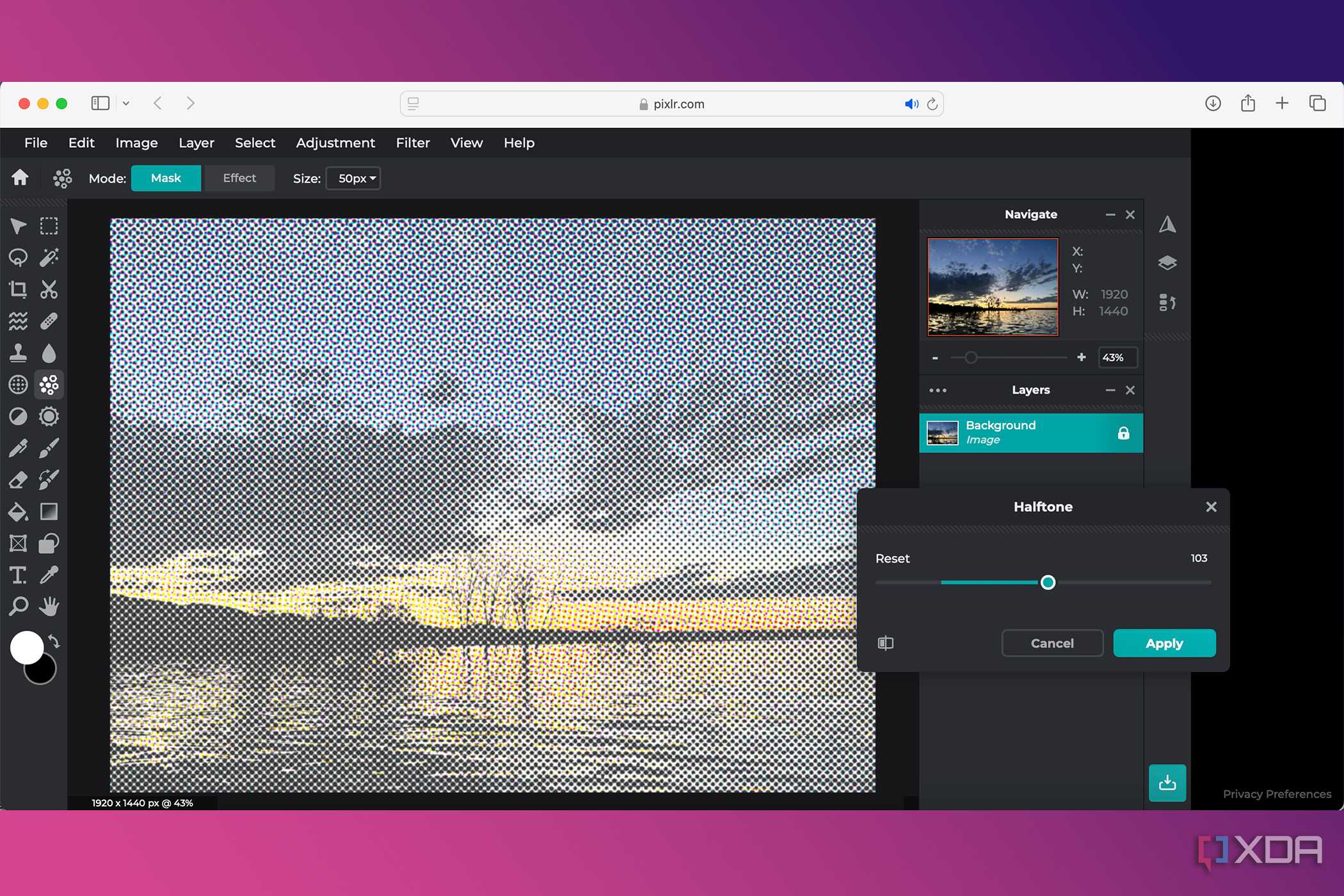Image resolution: width=1344 pixels, height=896 pixels.
Task: Select the Lasso selection tool
Action: (18, 257)
